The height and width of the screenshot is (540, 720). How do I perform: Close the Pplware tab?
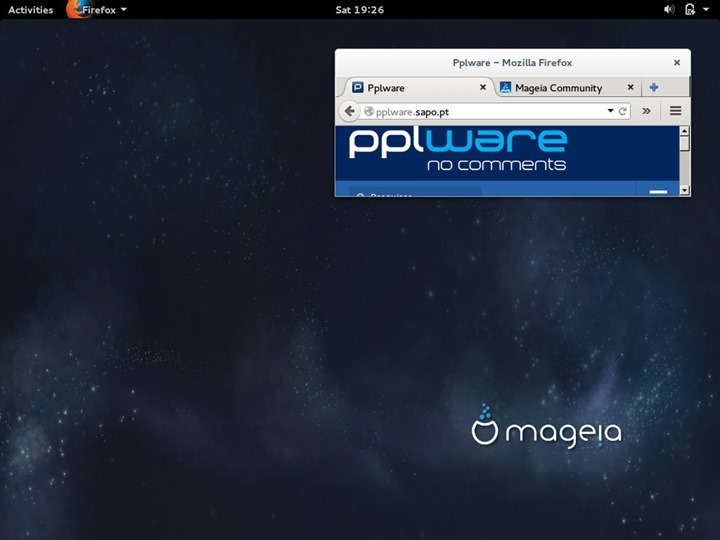point(483,87)
